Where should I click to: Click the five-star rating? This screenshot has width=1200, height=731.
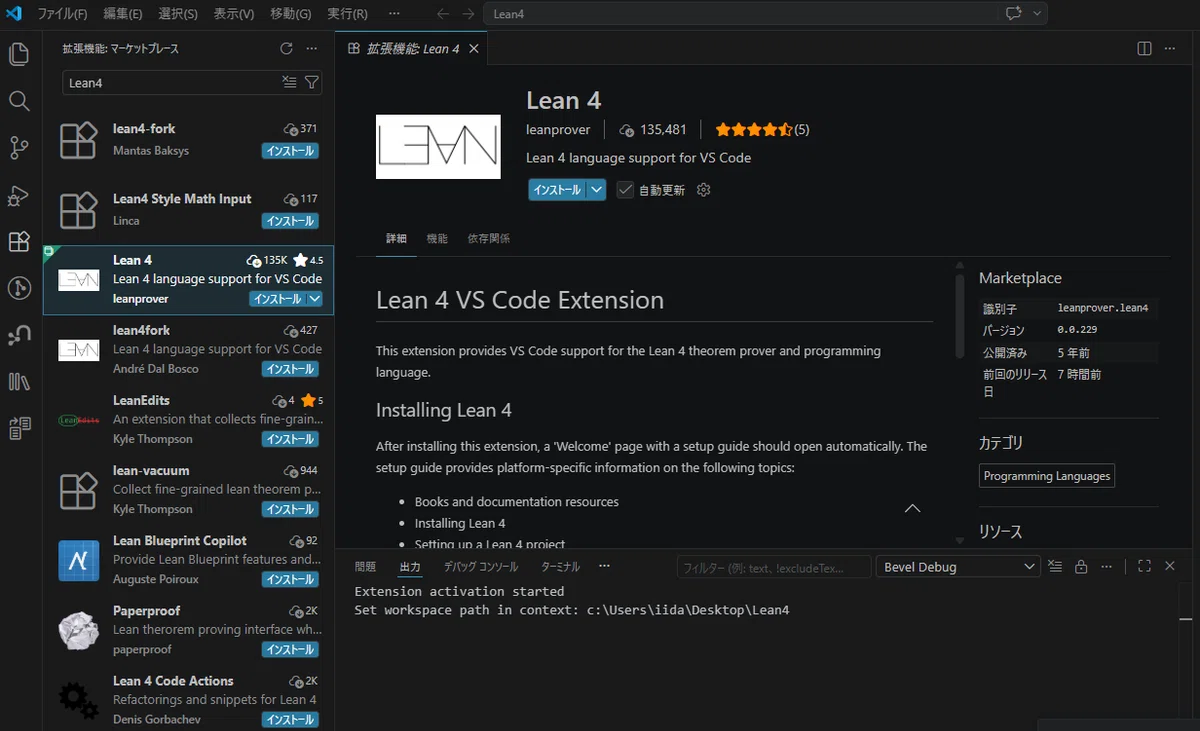tap(762, 130)
